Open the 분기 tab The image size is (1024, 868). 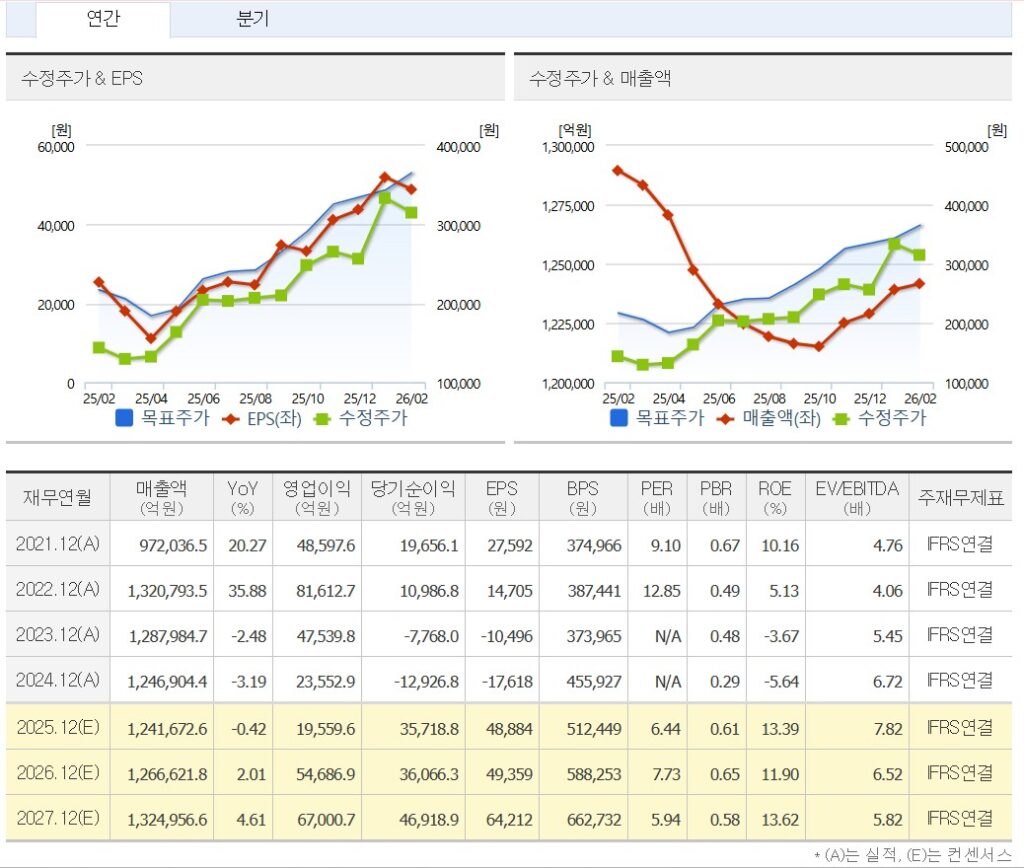click(253, 19)
